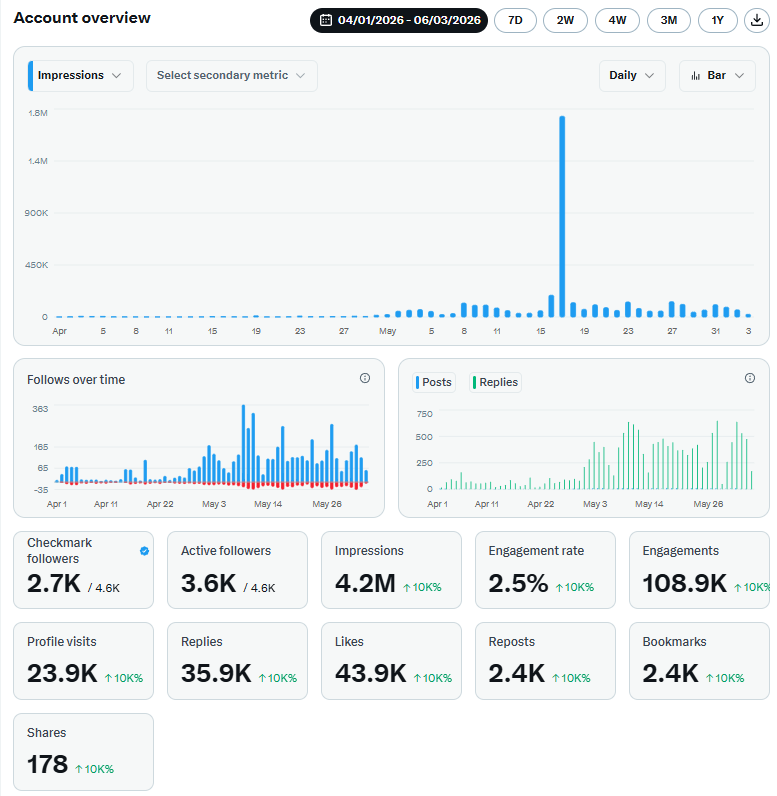Select the Impressions 4.2M card
Screen dimensions: 777x796
pyautogui.click(x=391, y=570)
